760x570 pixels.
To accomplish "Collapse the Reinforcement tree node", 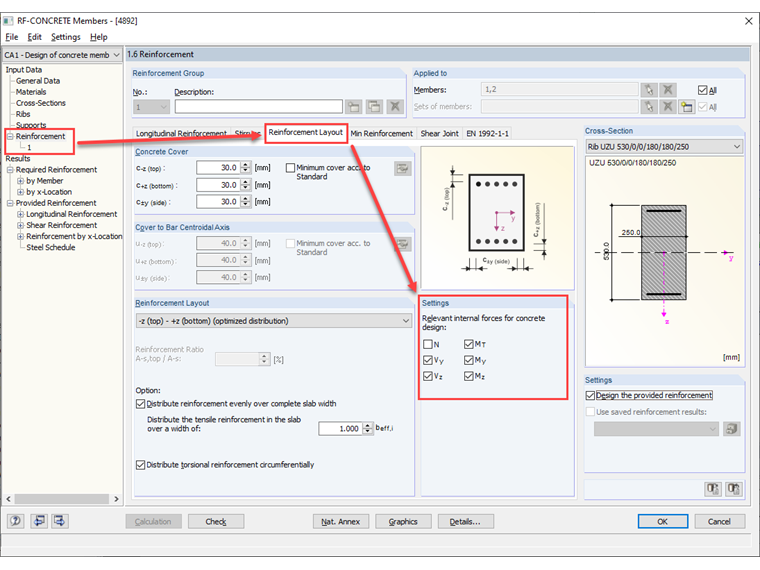I will pos(10,136).
